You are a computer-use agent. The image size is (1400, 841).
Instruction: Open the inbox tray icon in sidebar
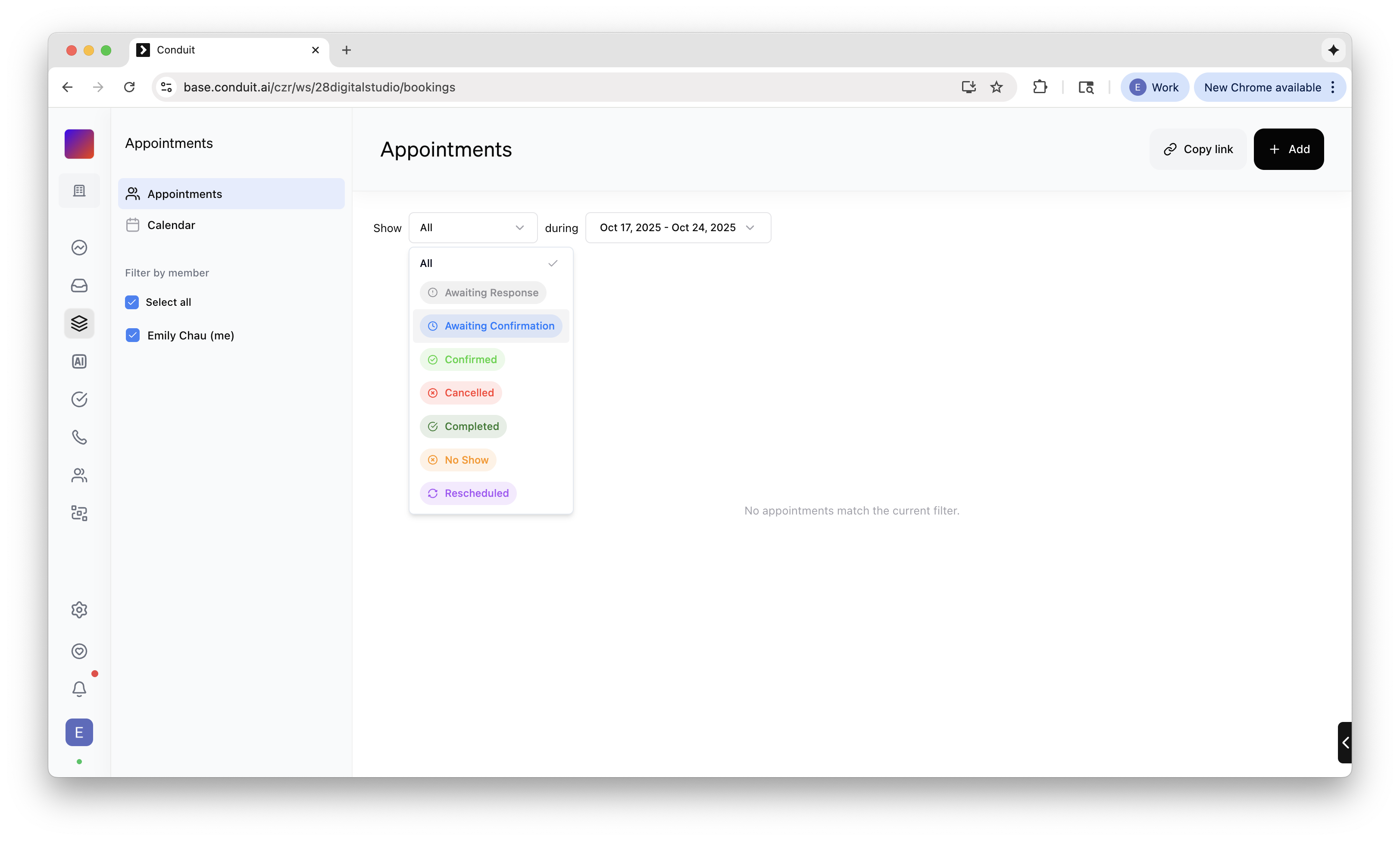[79, 286]
